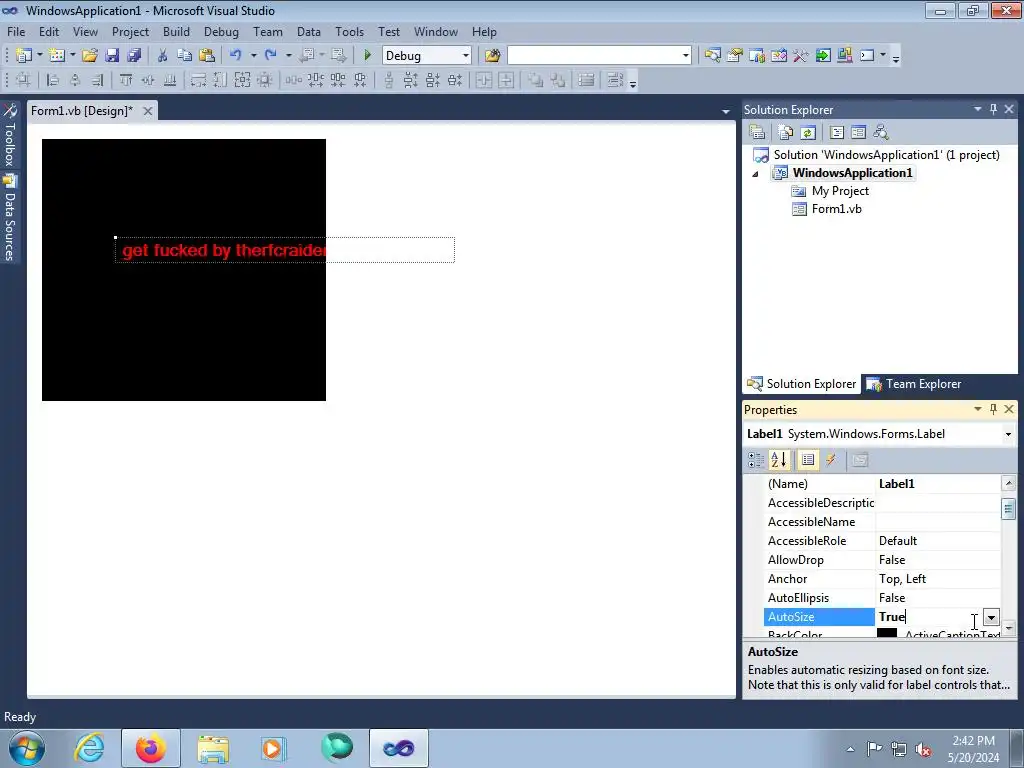The height and width of the screenshot is (768, 1024).
Task: Click View Code icon in Solution Explorer
Action: click(837, 133)
